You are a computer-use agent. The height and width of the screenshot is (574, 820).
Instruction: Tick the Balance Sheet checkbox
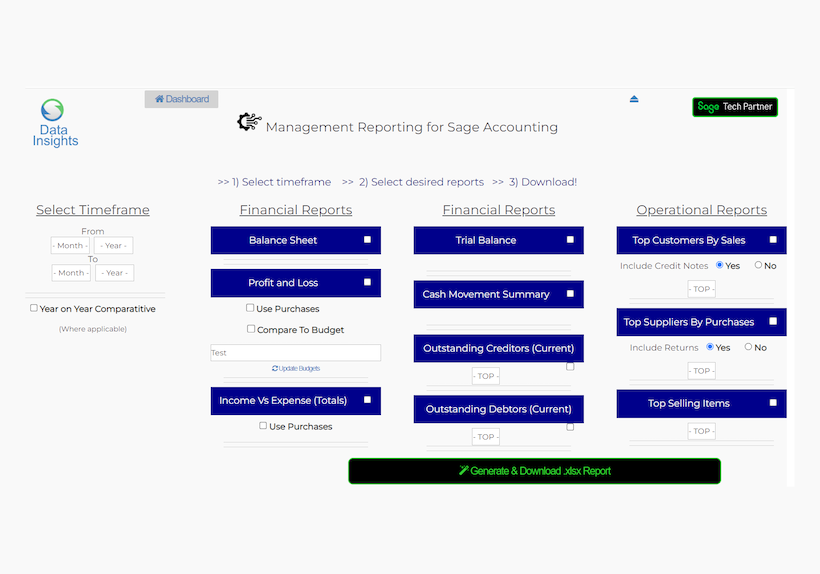[x=367, y=240]
